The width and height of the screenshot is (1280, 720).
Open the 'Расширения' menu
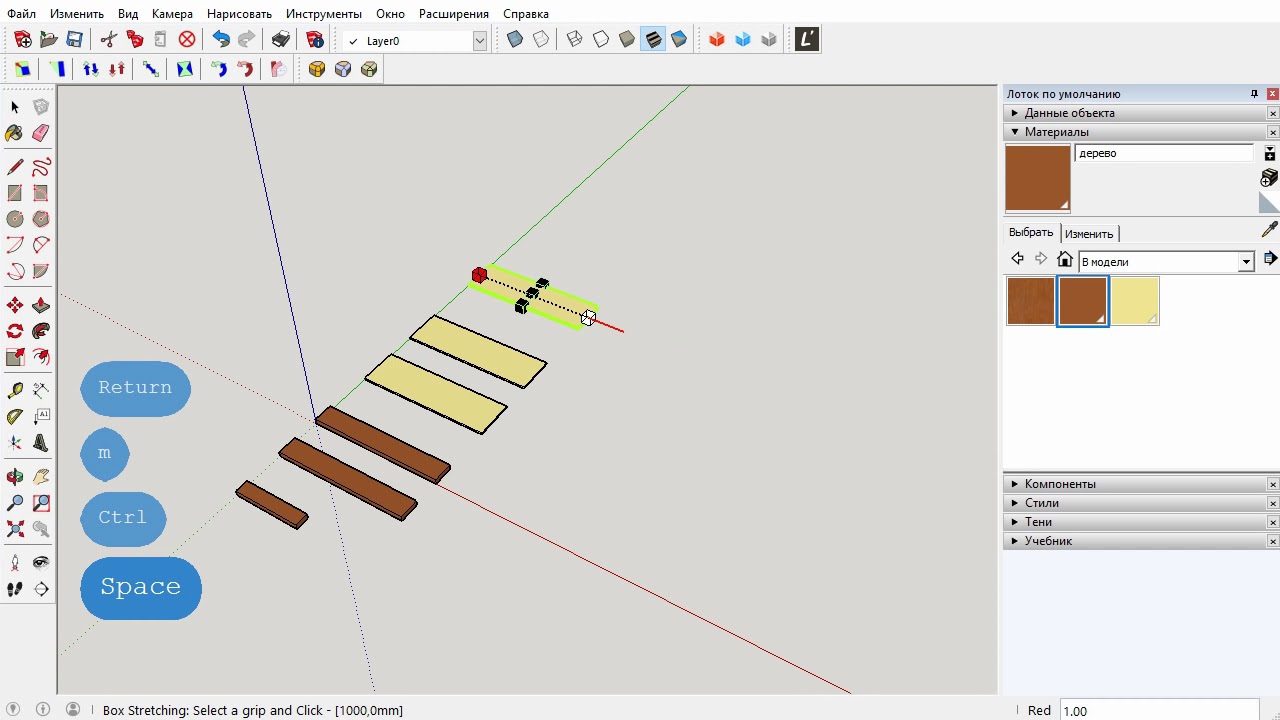click(x=454, y=14)
